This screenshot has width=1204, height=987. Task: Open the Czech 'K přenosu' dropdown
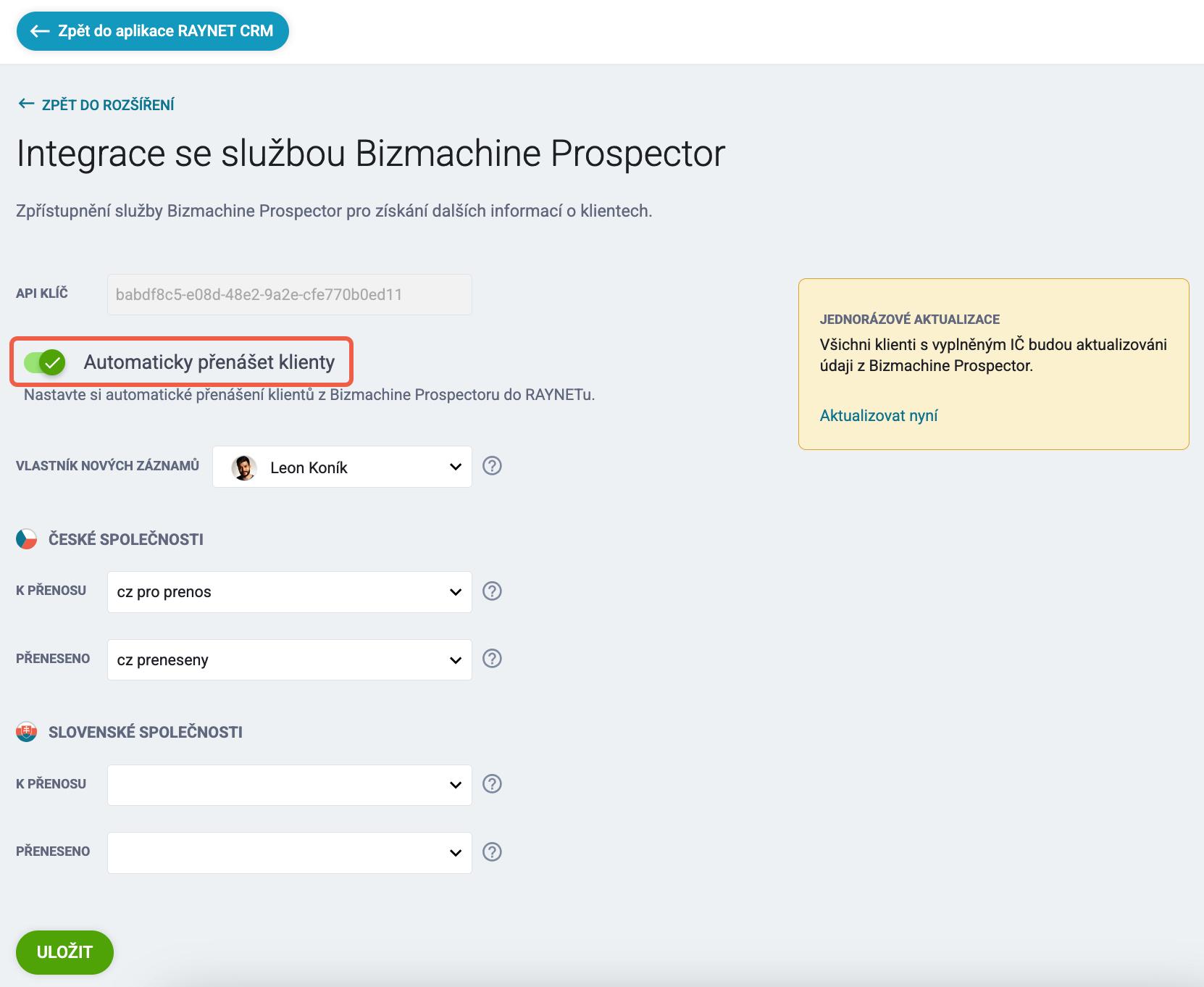290,592
